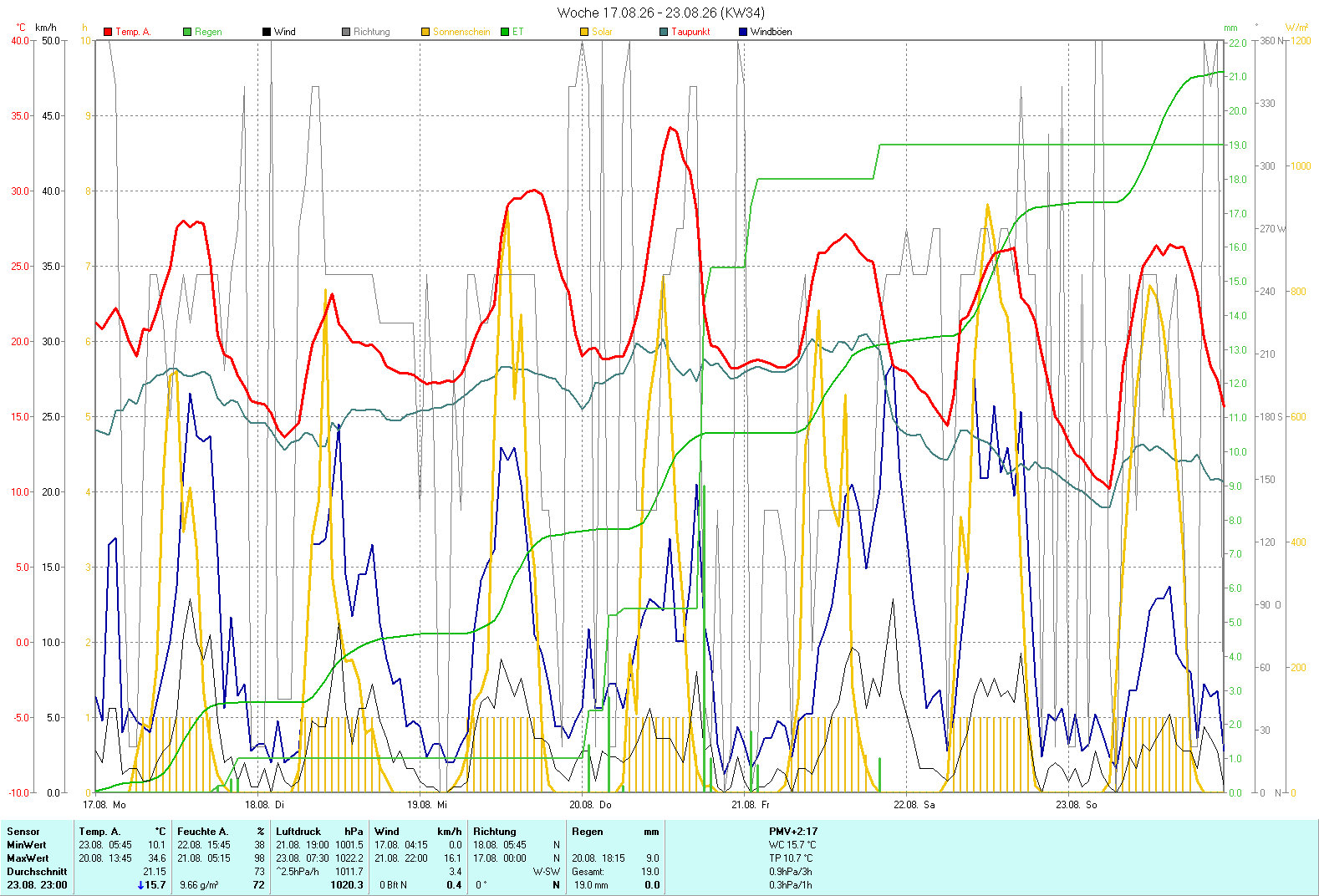Click the '20.08. Do' date label
The width and height of the screenshot is (1319, 896).
[590, 805]
